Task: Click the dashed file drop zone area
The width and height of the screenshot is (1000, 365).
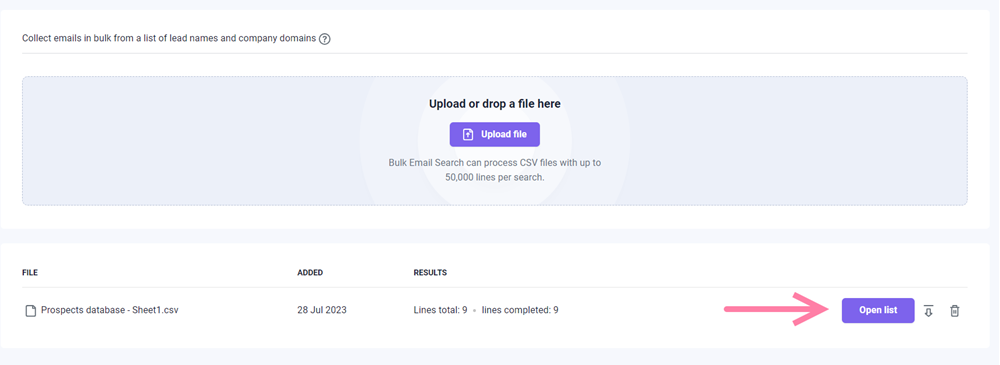Action: pyautogui.click(x=494, y=141)
